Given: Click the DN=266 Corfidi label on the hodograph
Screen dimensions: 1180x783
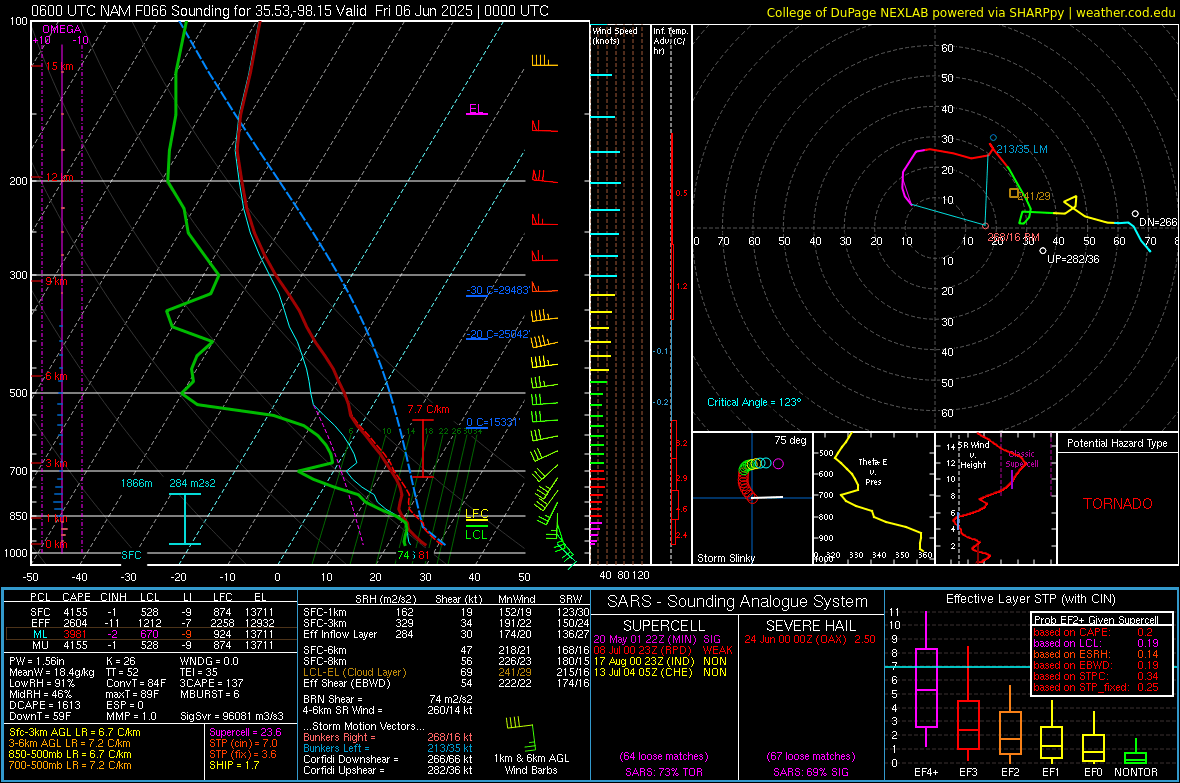Looking at the screenshot, I should (1157, 222).
